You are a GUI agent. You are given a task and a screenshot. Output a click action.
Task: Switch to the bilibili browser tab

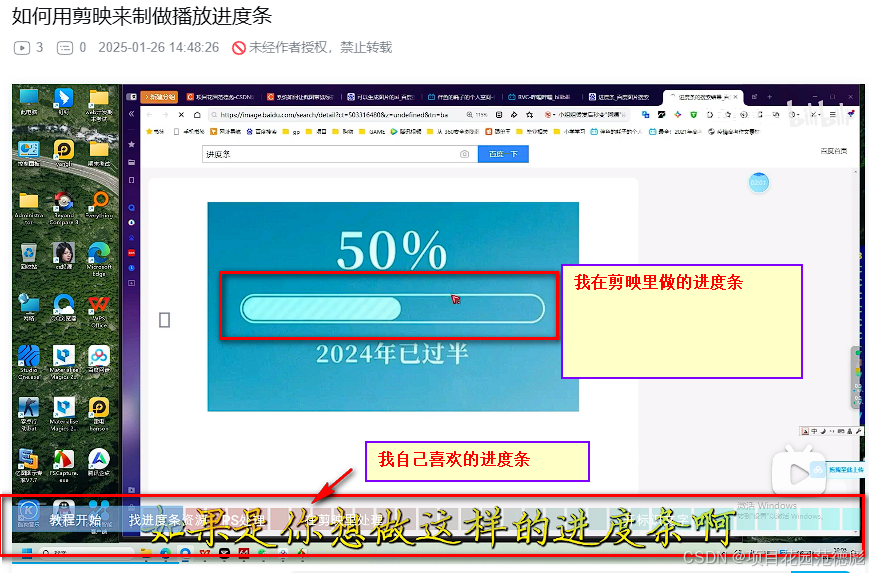coord(539,96)
